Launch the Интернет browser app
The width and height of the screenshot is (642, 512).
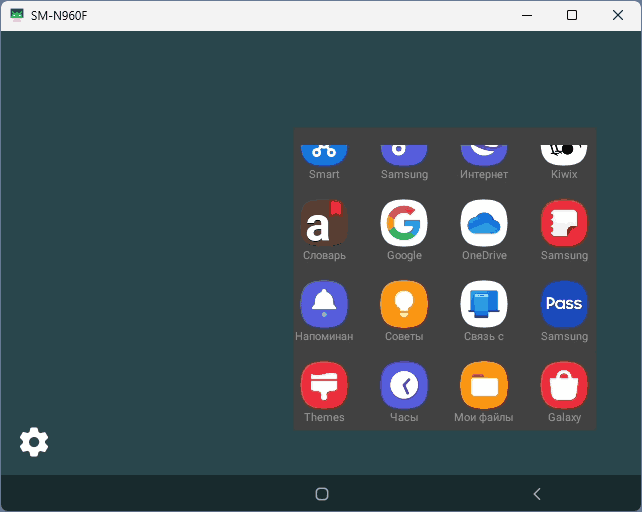pyautogui.click(x=484, y=155)
